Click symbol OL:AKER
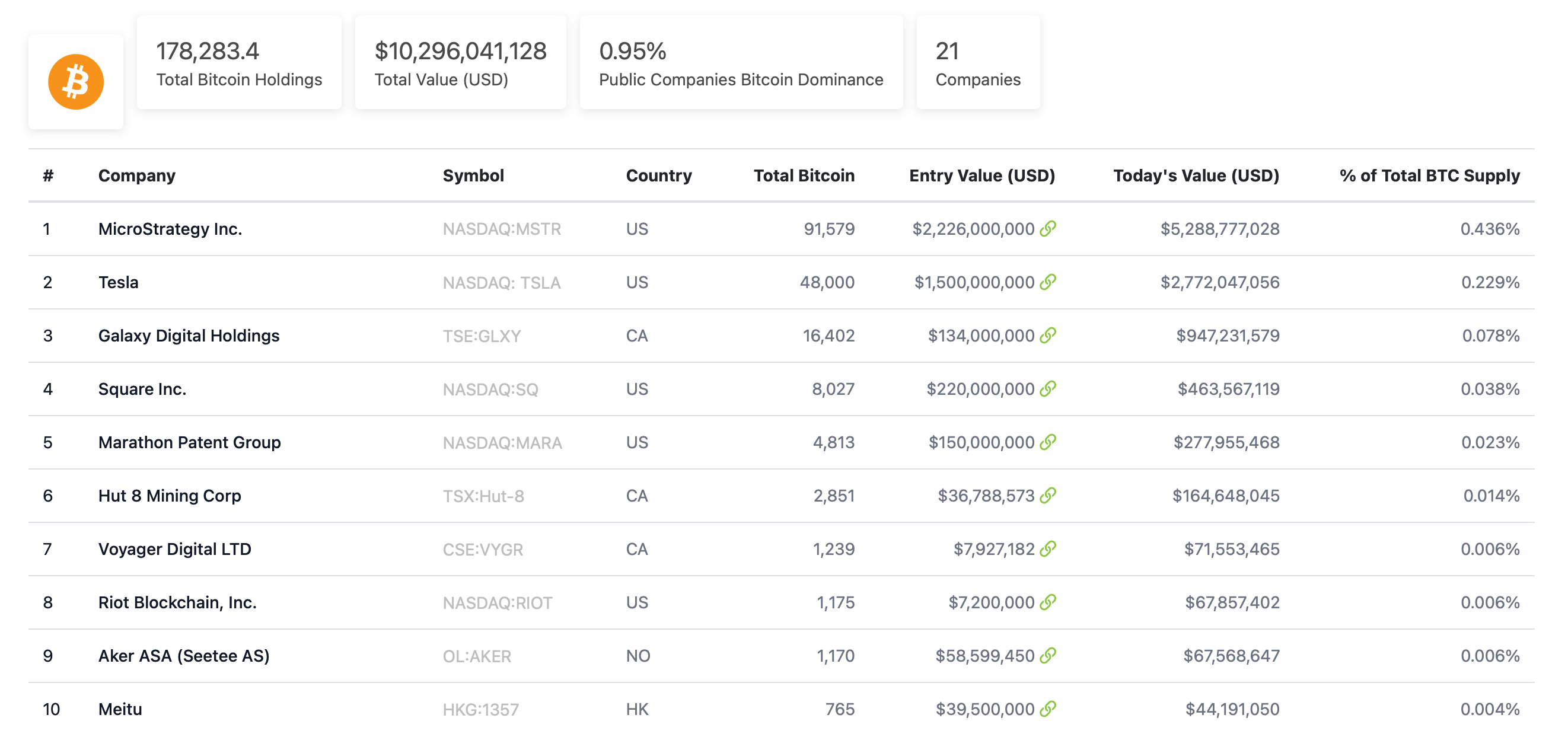 coord(477,656)
